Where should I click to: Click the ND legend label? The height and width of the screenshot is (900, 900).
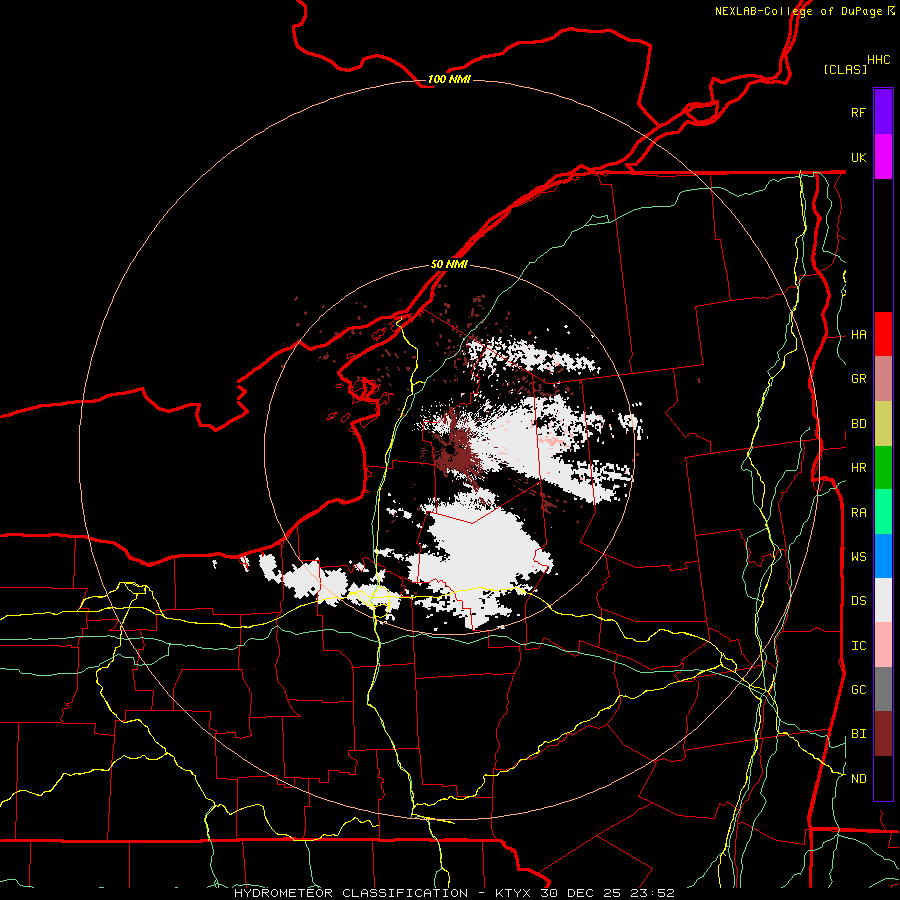point(858,779)
